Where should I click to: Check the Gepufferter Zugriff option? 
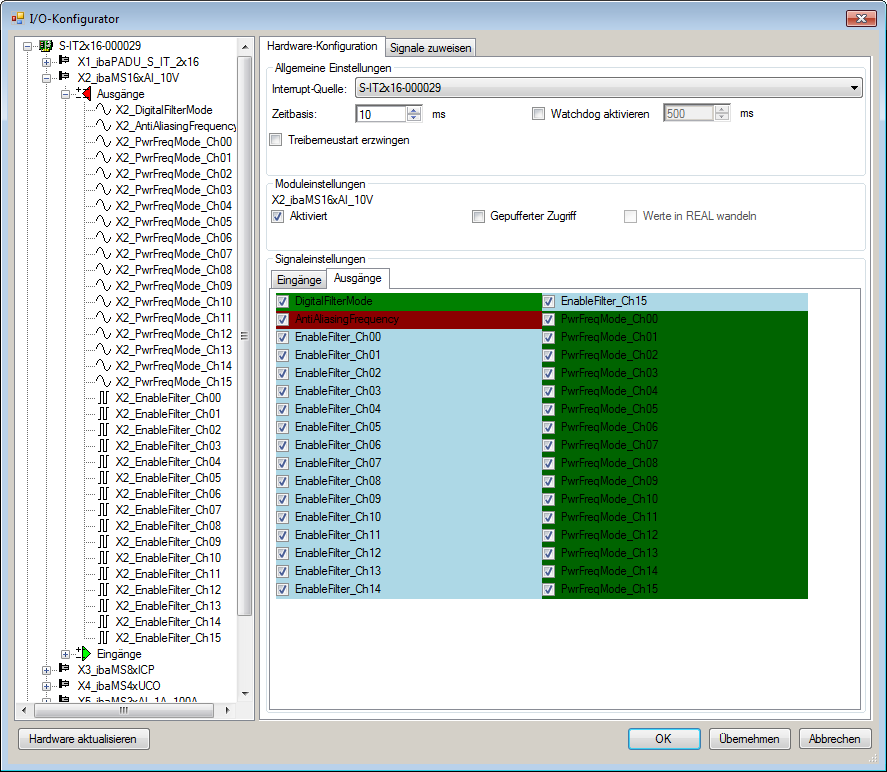480,216
